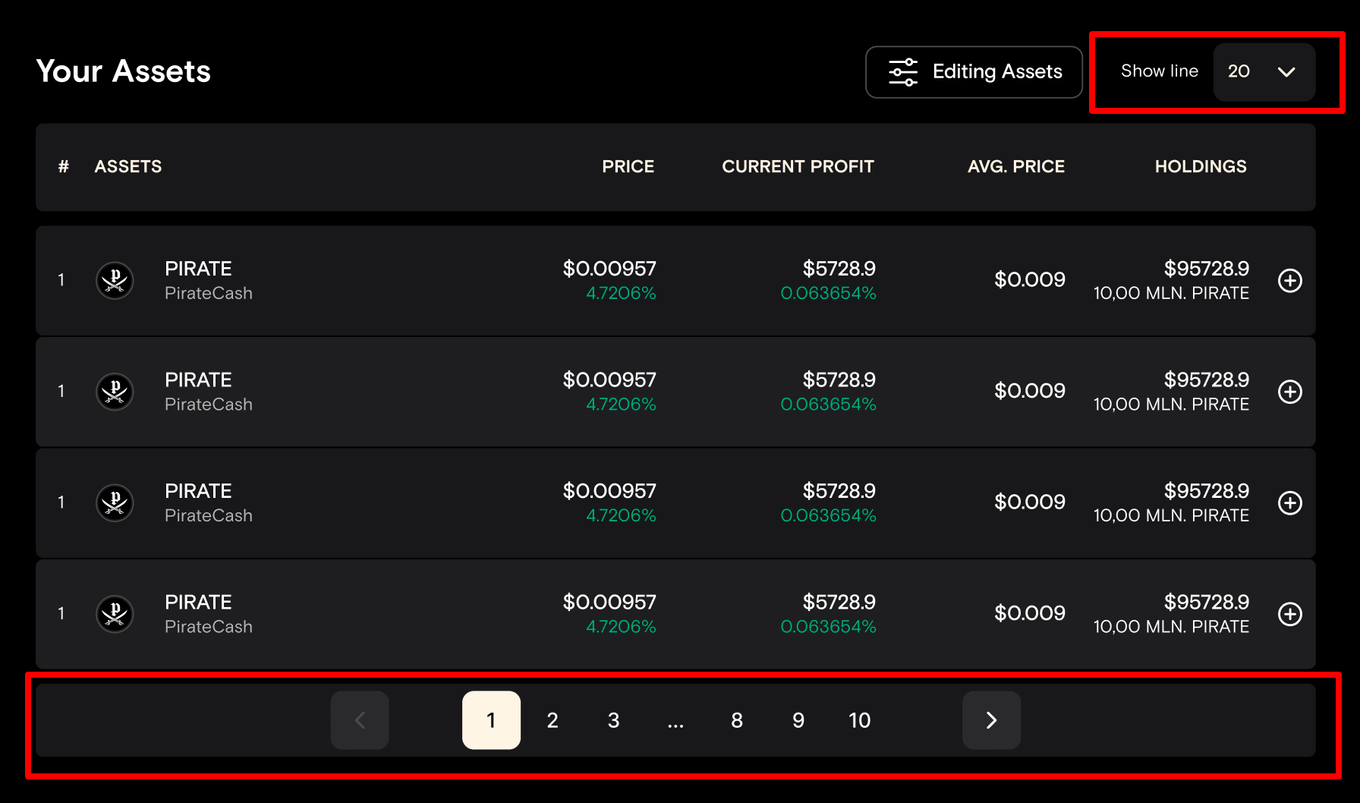Viewport: 1360px width, 803px height.
Task: Jump to page 10
Action: coord(859,720)
